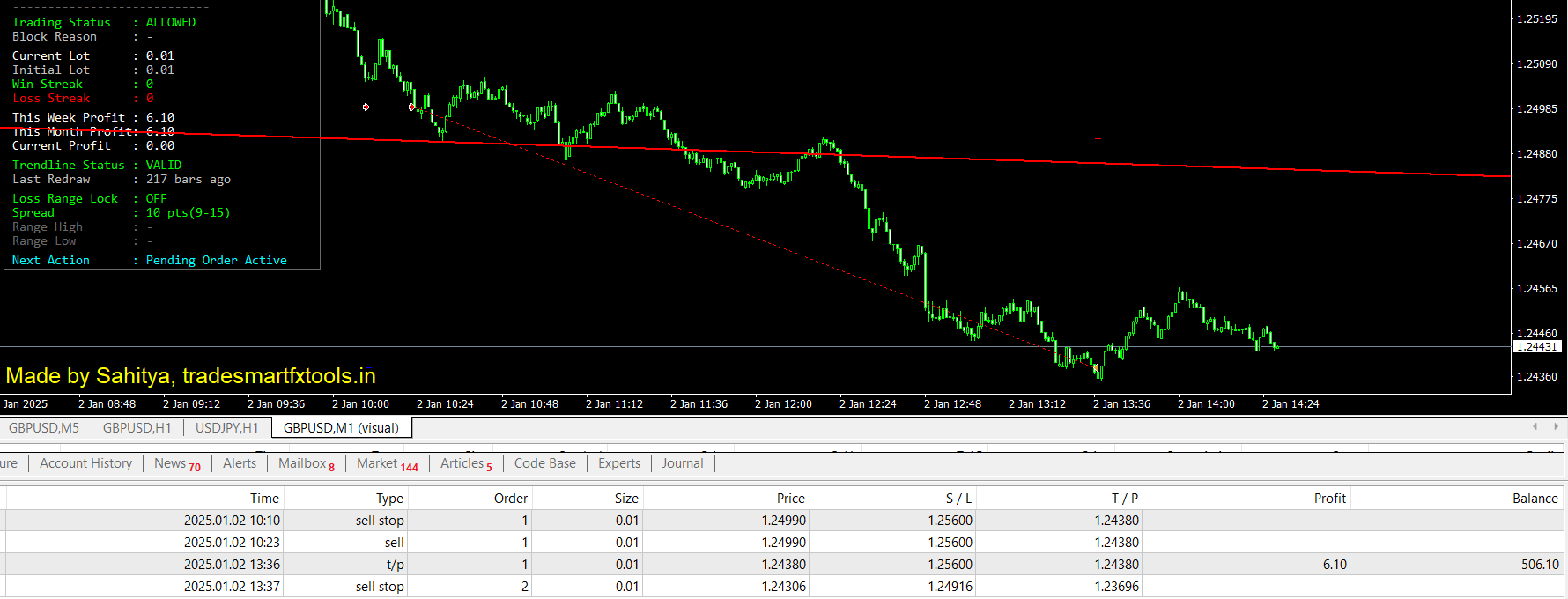
Task: Open the News tab in terminal
Action: [x=176, y=463]
